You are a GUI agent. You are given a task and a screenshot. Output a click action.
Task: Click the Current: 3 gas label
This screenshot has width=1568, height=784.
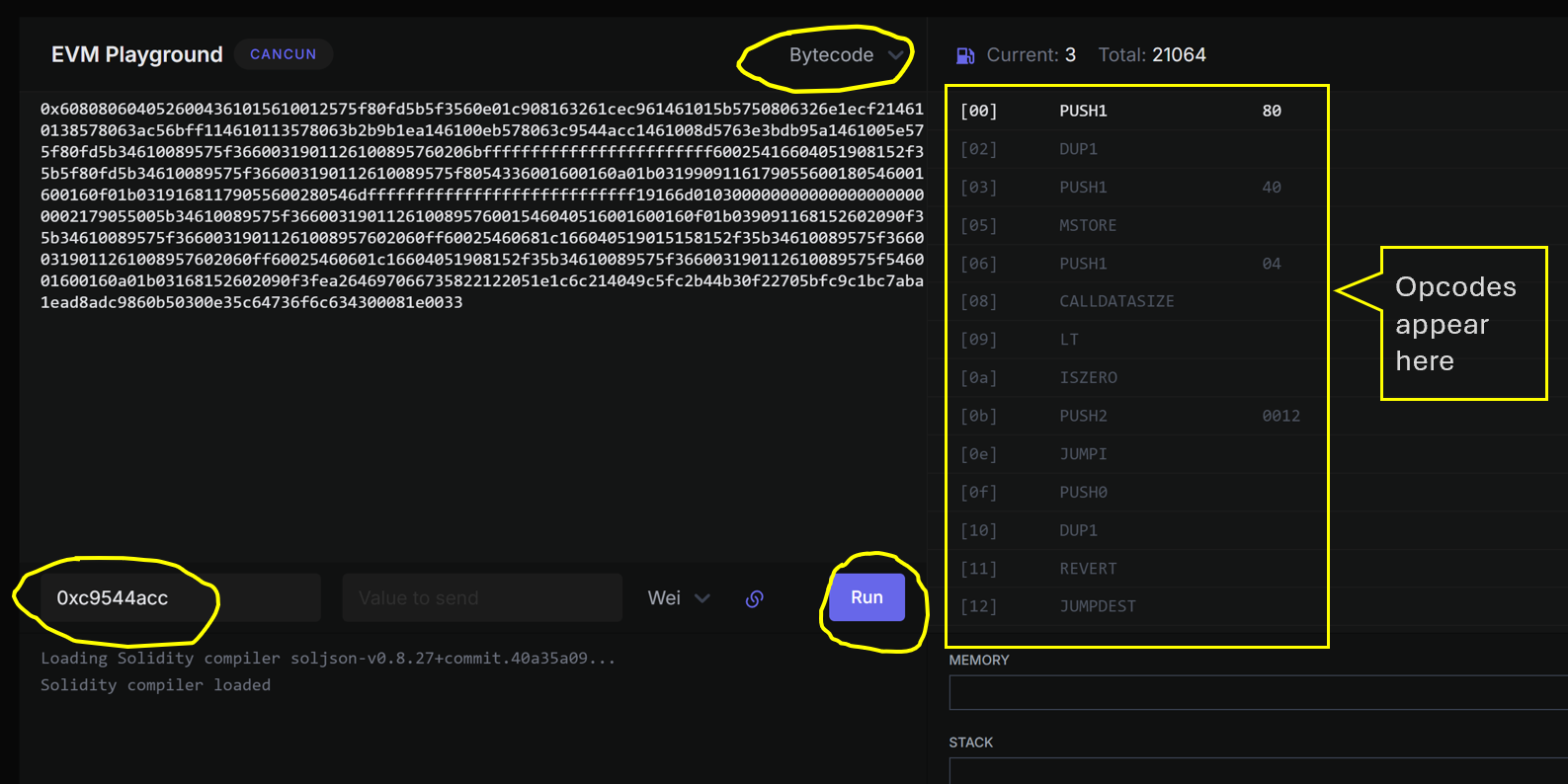click(1031, 55)
